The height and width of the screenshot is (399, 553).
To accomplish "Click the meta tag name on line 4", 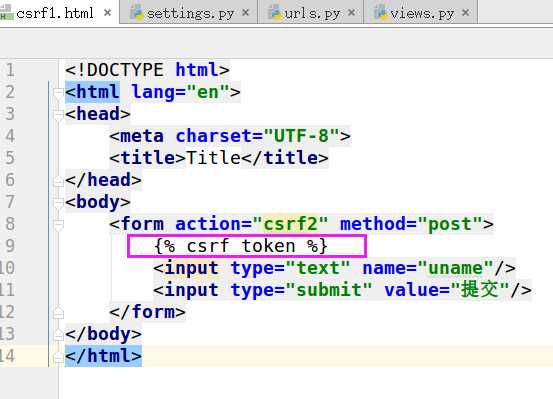I will [x=142, y=136].
